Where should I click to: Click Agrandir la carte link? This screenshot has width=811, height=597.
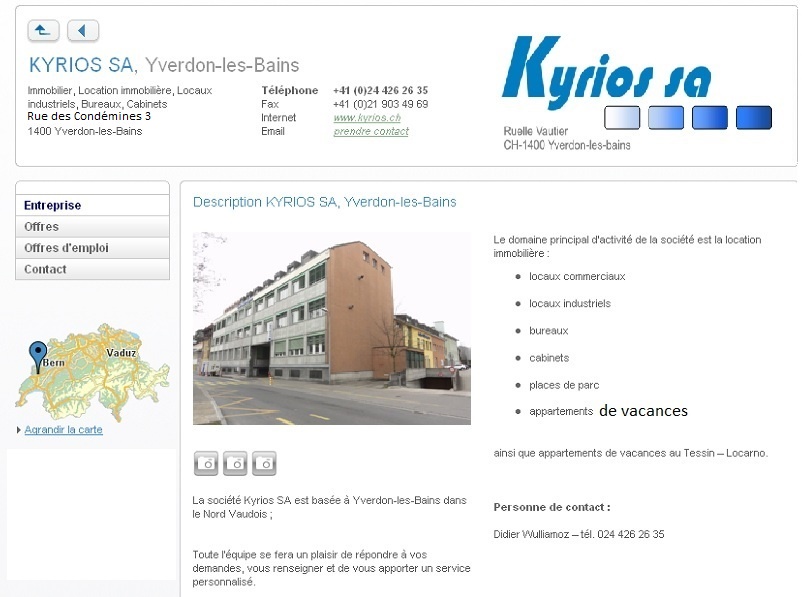(x=63, y=430)
